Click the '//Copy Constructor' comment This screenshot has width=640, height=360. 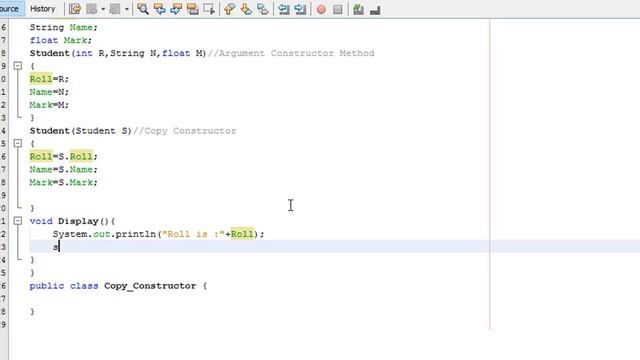[184, 131]
